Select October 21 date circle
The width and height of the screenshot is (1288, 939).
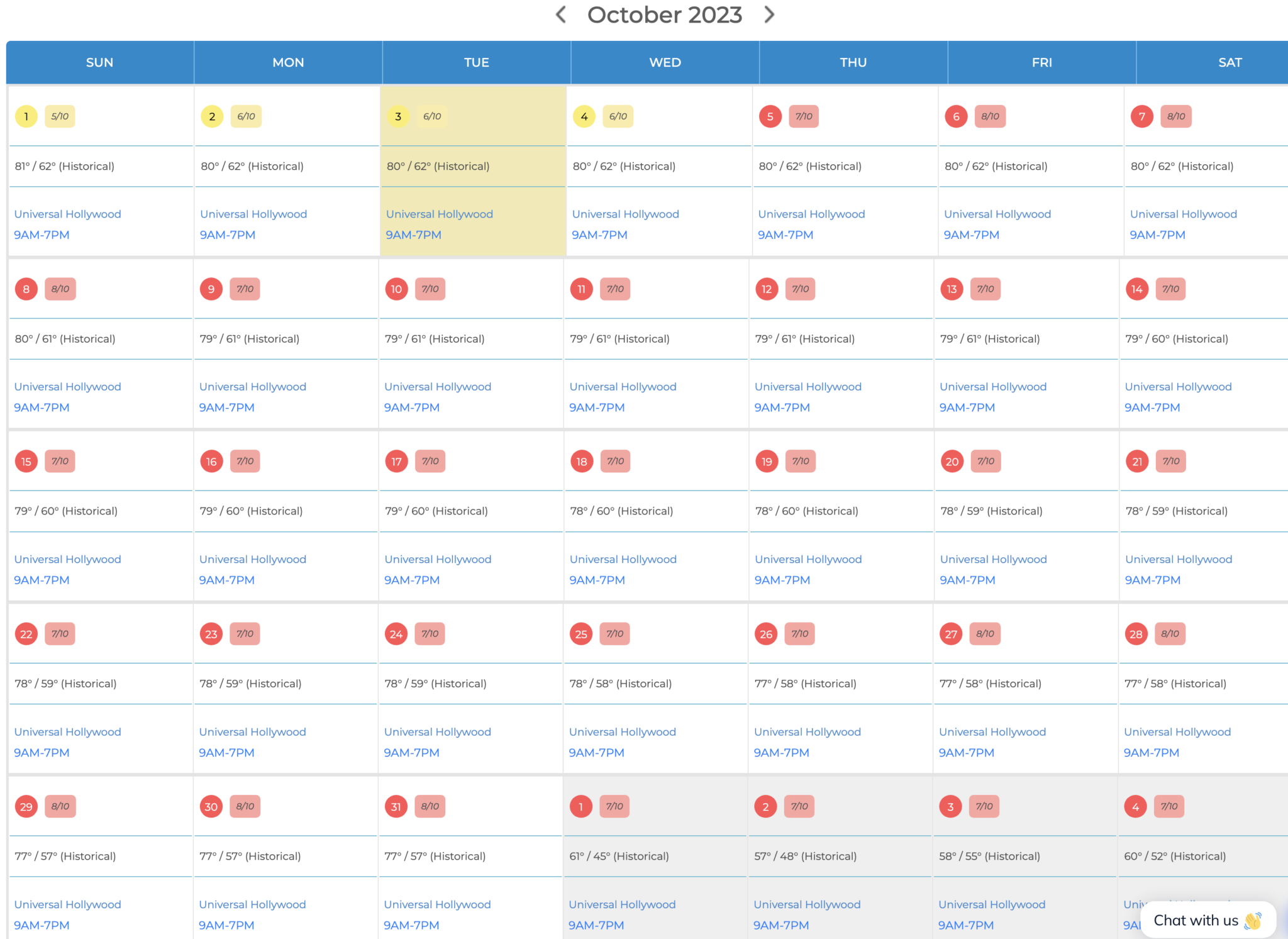(1137, 462)
